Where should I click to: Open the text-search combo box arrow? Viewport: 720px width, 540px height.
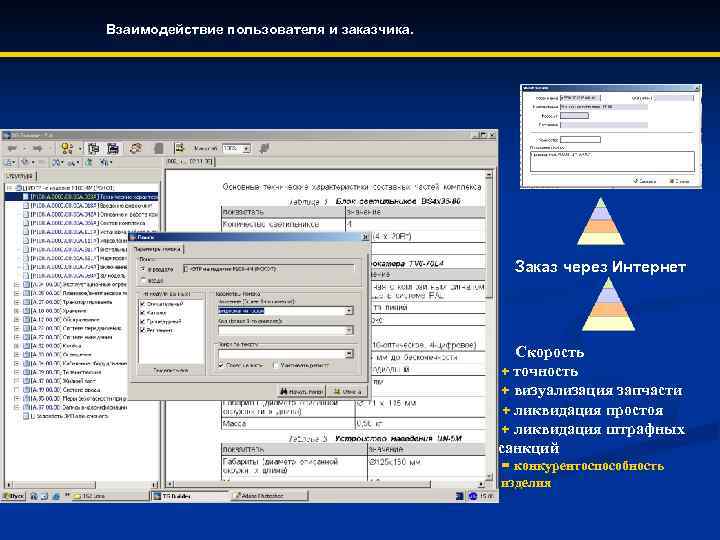pyautogui.click(x=349, y=354)
